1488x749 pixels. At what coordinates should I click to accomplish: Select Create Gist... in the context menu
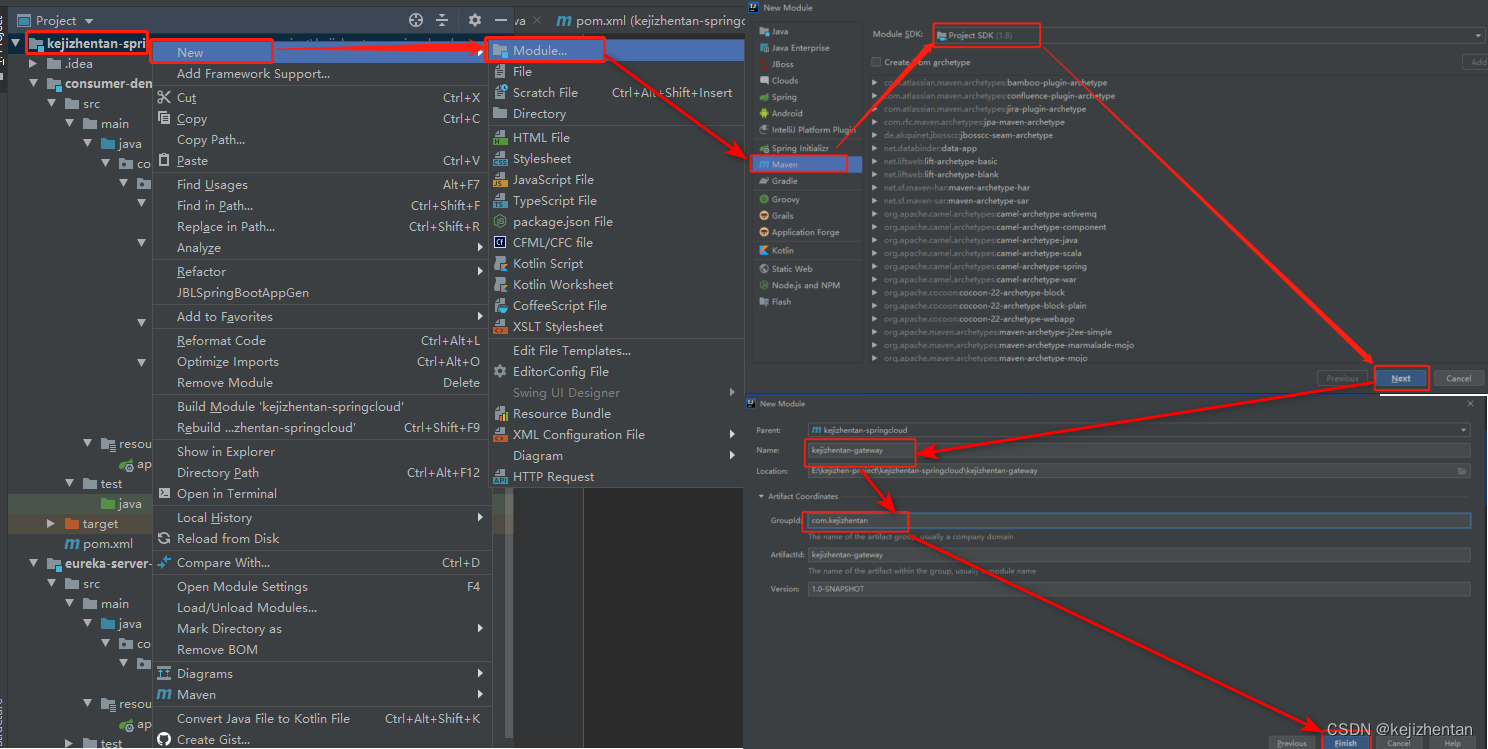[x=213, y=739]
